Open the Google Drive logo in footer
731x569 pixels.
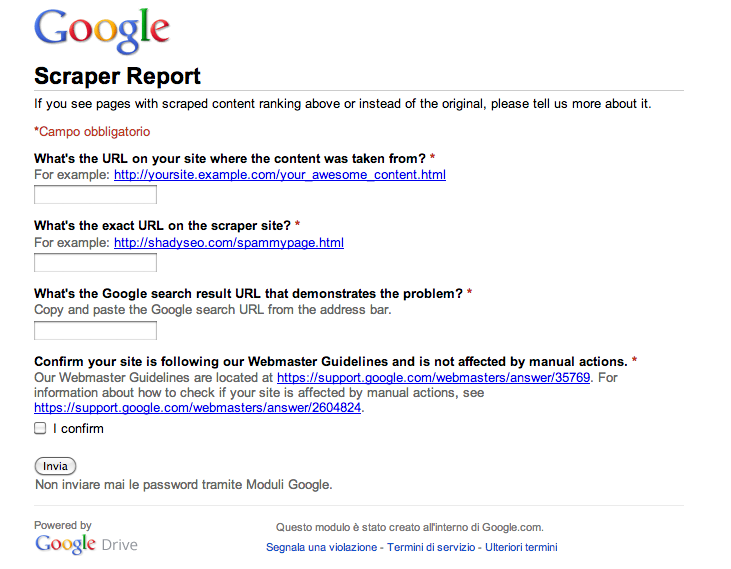coord(86,544)
